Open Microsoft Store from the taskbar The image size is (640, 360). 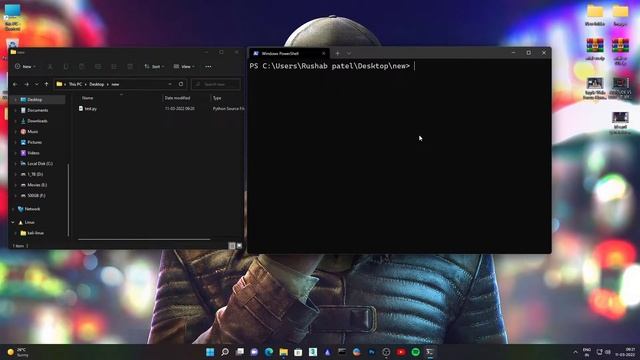(x=298, y=352)
